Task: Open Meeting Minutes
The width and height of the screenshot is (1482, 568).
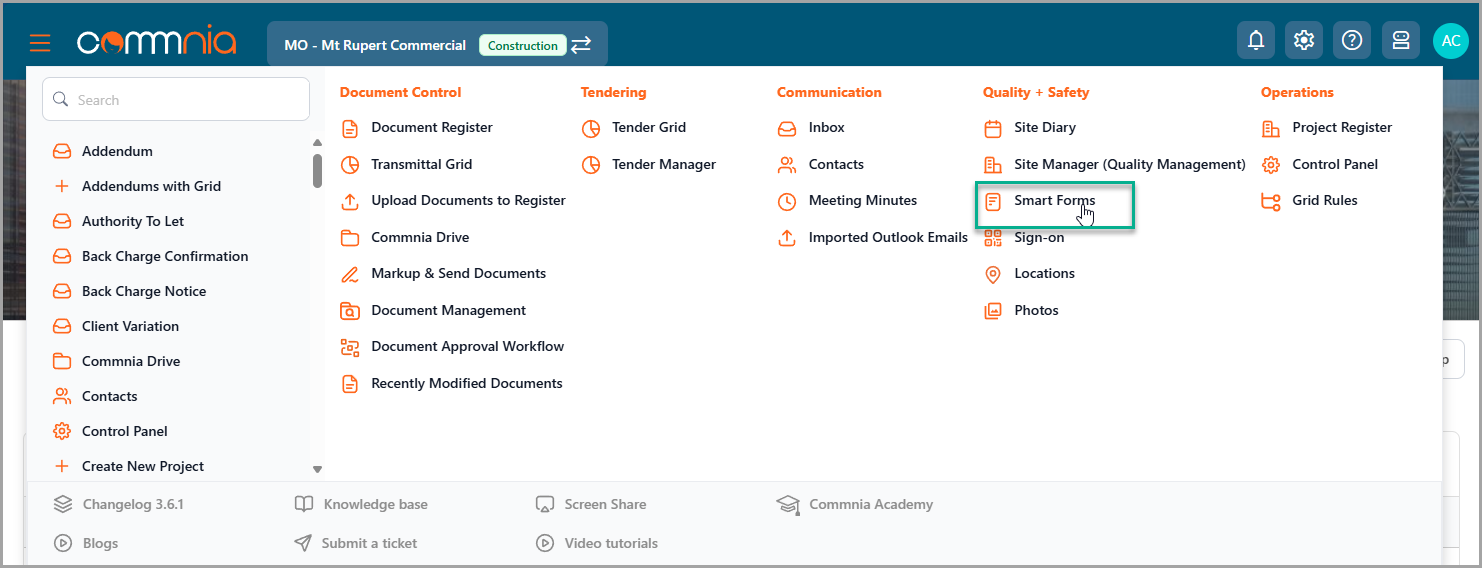Action: click(x=862, y=201)
